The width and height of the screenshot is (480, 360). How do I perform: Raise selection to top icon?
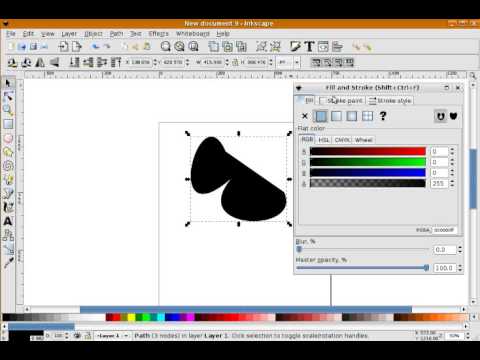(116, 62)
